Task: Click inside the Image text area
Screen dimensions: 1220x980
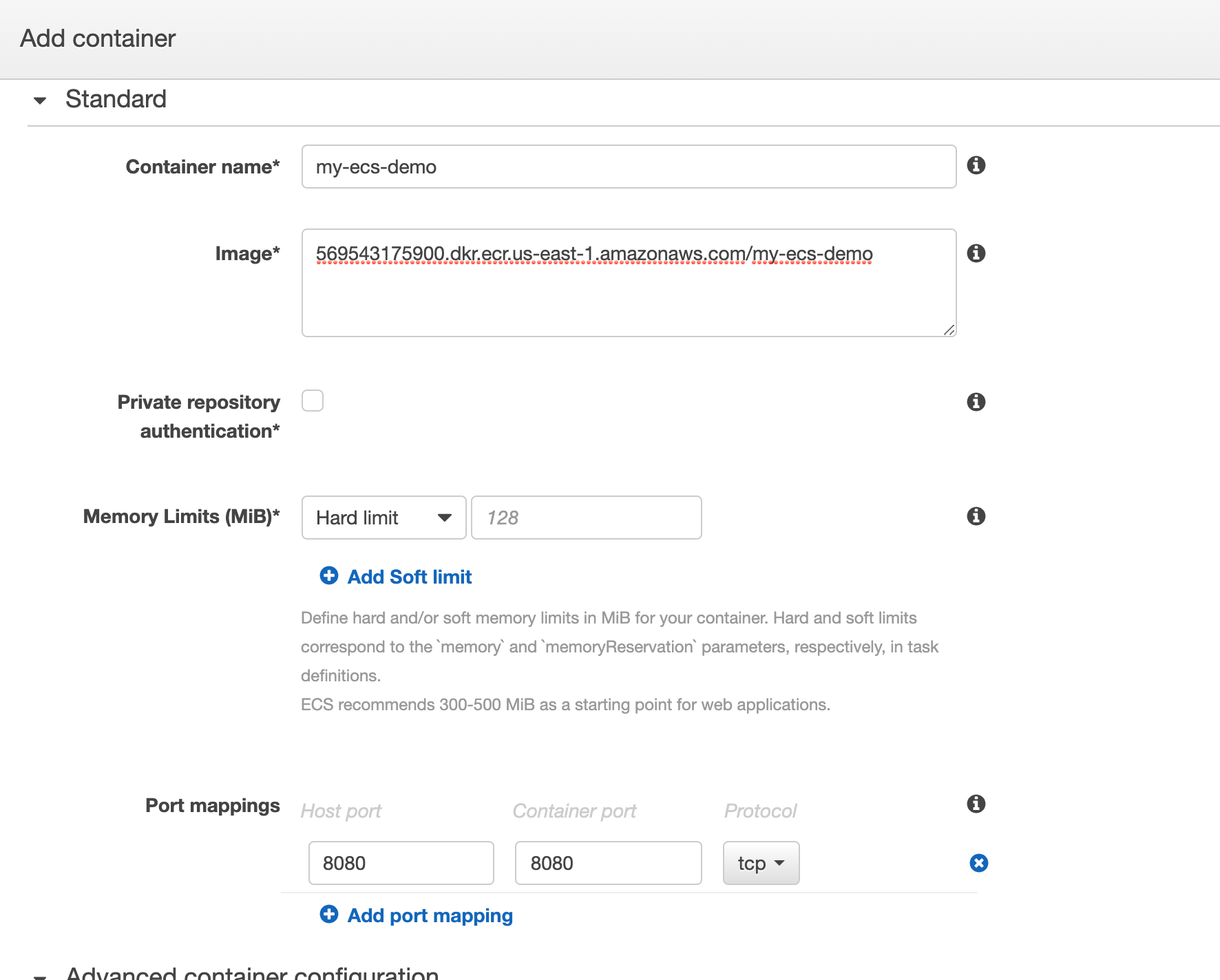Action: coord(628,282)
